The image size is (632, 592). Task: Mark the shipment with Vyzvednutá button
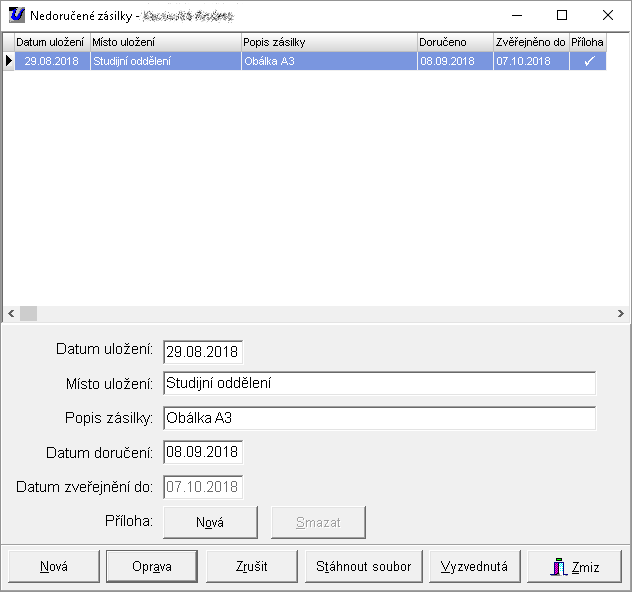click(x=474, y=566)
